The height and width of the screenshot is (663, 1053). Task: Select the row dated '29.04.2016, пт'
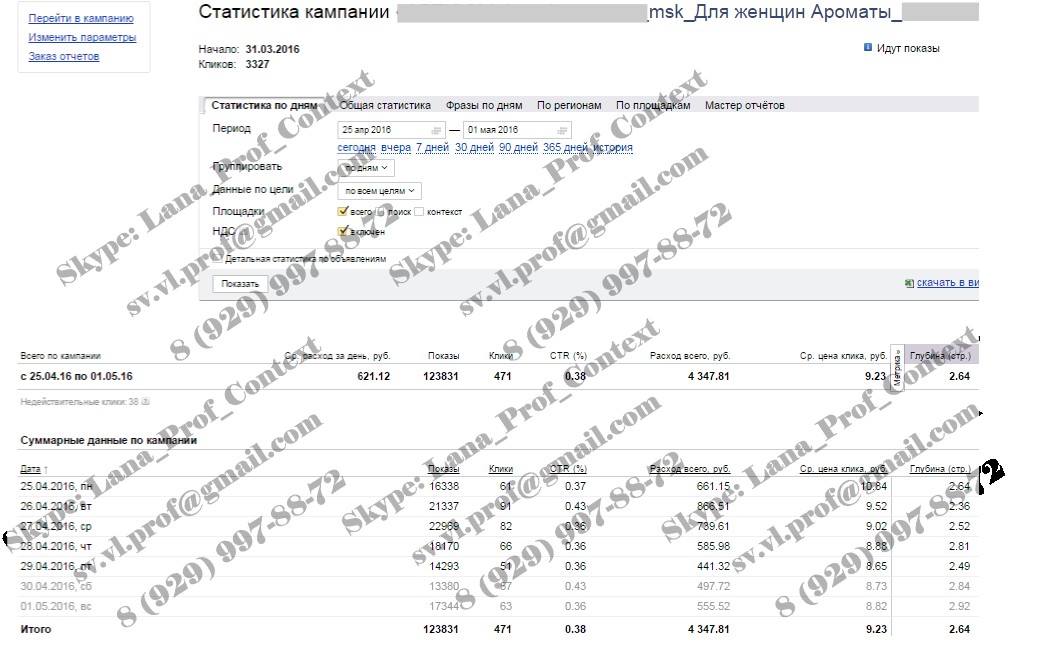498,567
